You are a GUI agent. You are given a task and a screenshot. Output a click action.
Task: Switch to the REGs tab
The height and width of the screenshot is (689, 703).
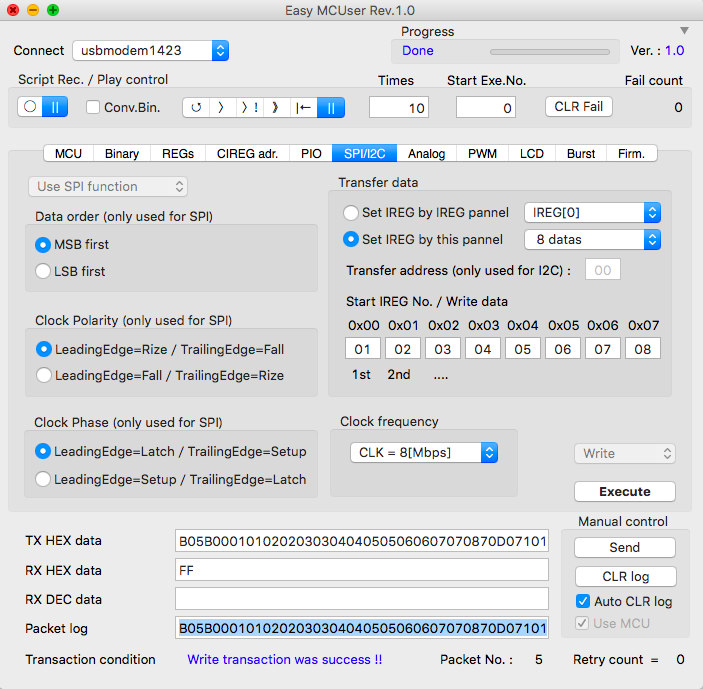click(178, 153)
